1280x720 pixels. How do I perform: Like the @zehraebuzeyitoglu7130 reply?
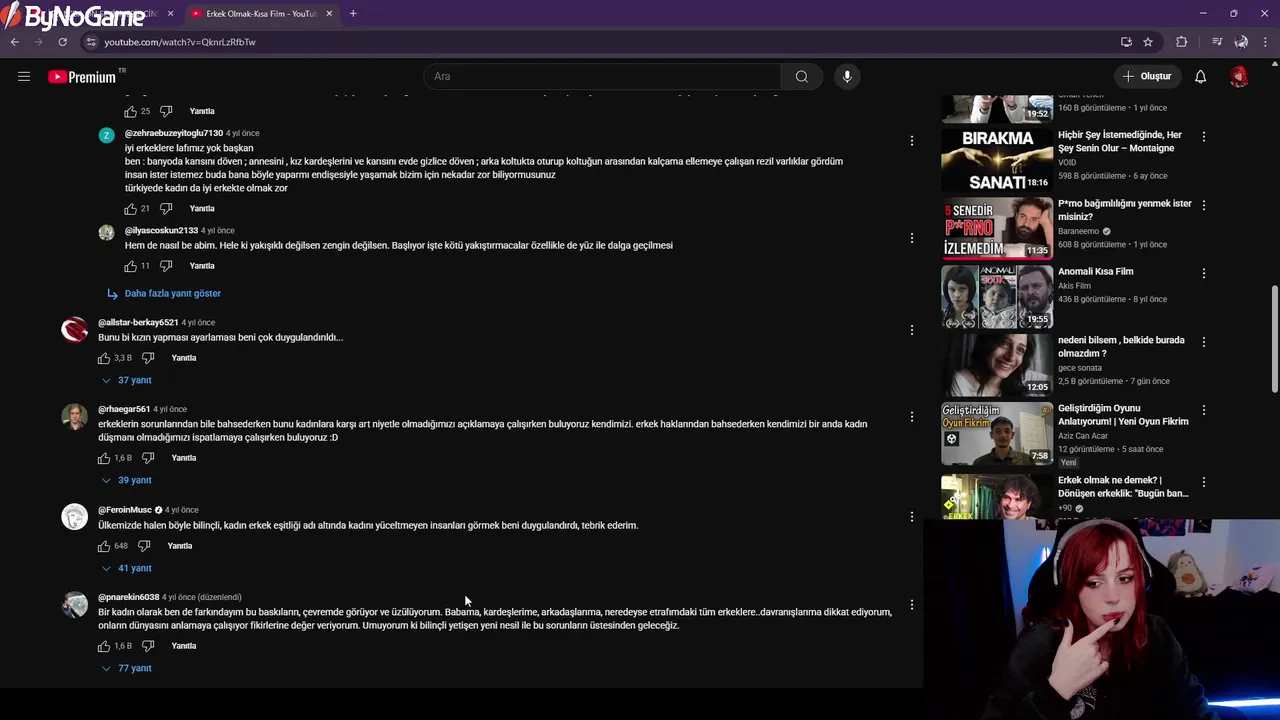pos(130,209)
